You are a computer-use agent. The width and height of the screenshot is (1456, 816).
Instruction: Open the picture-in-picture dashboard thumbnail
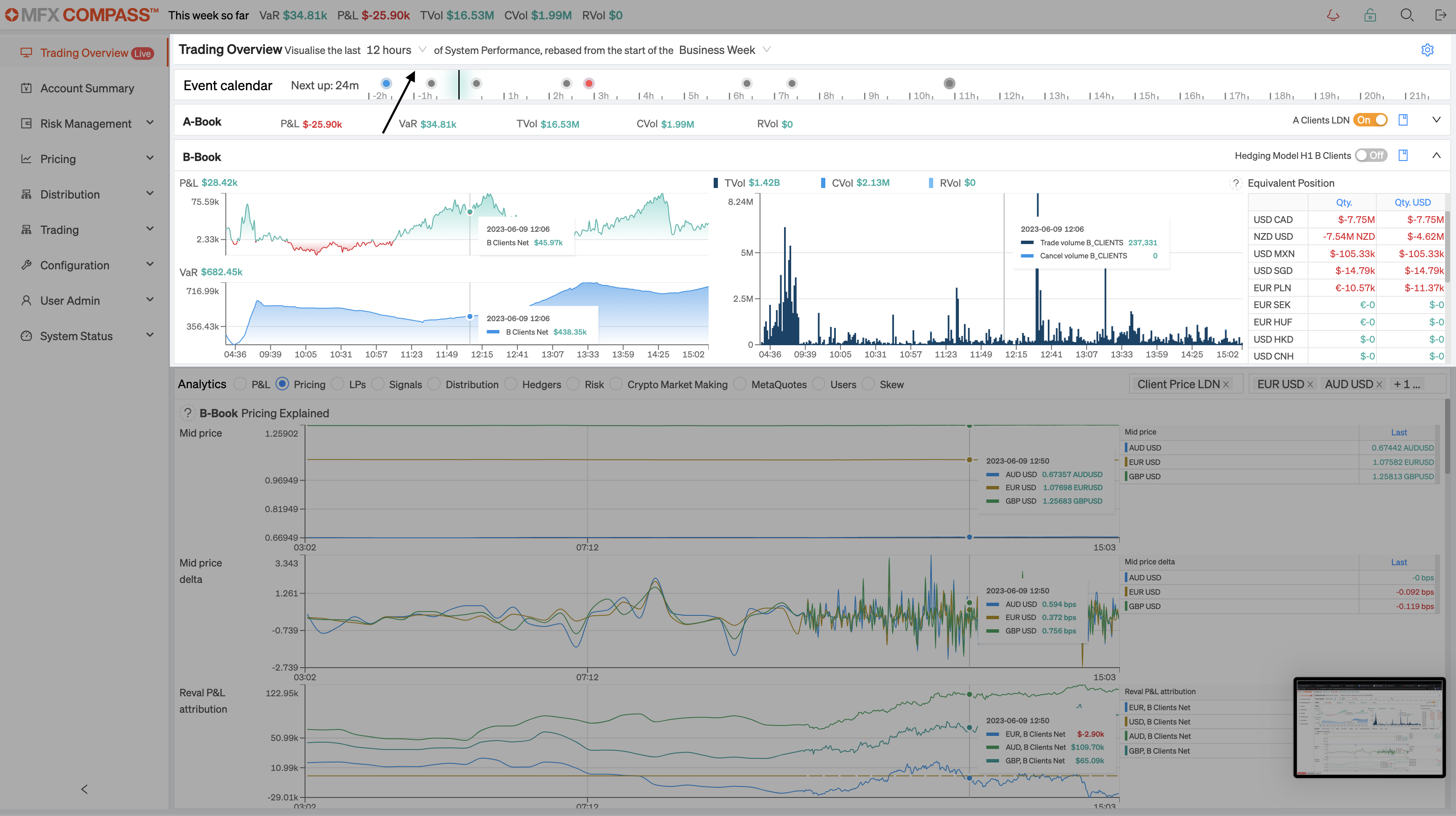(x=1369, y=727)
